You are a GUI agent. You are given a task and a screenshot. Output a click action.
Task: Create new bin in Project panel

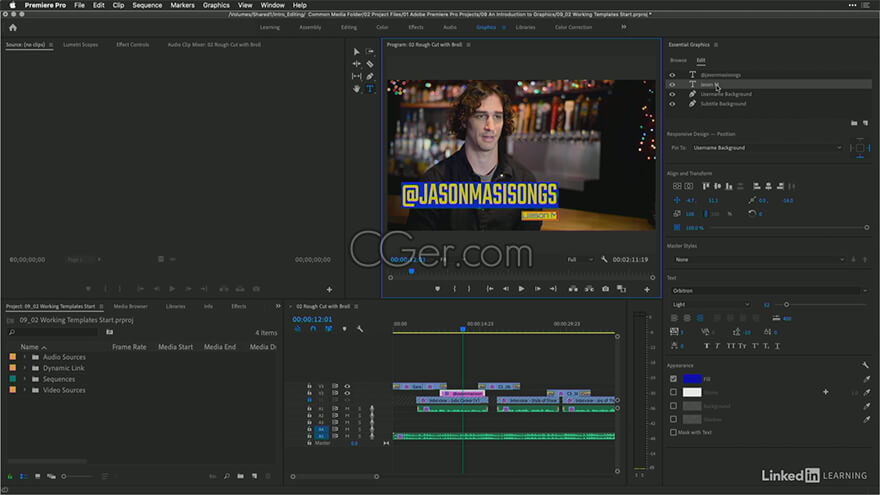coord(240,476)
